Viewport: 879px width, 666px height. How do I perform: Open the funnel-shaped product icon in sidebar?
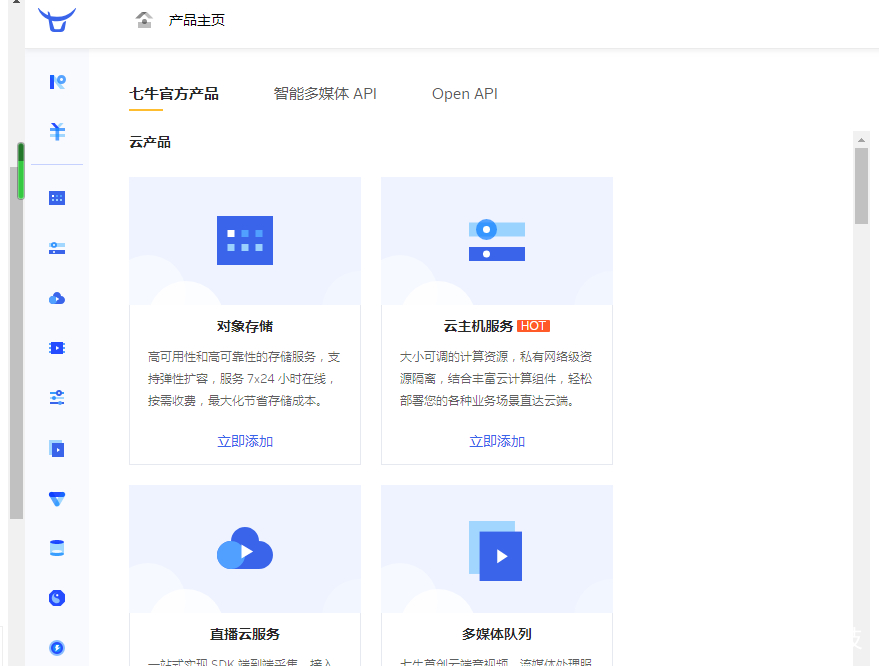pos(57,498)
